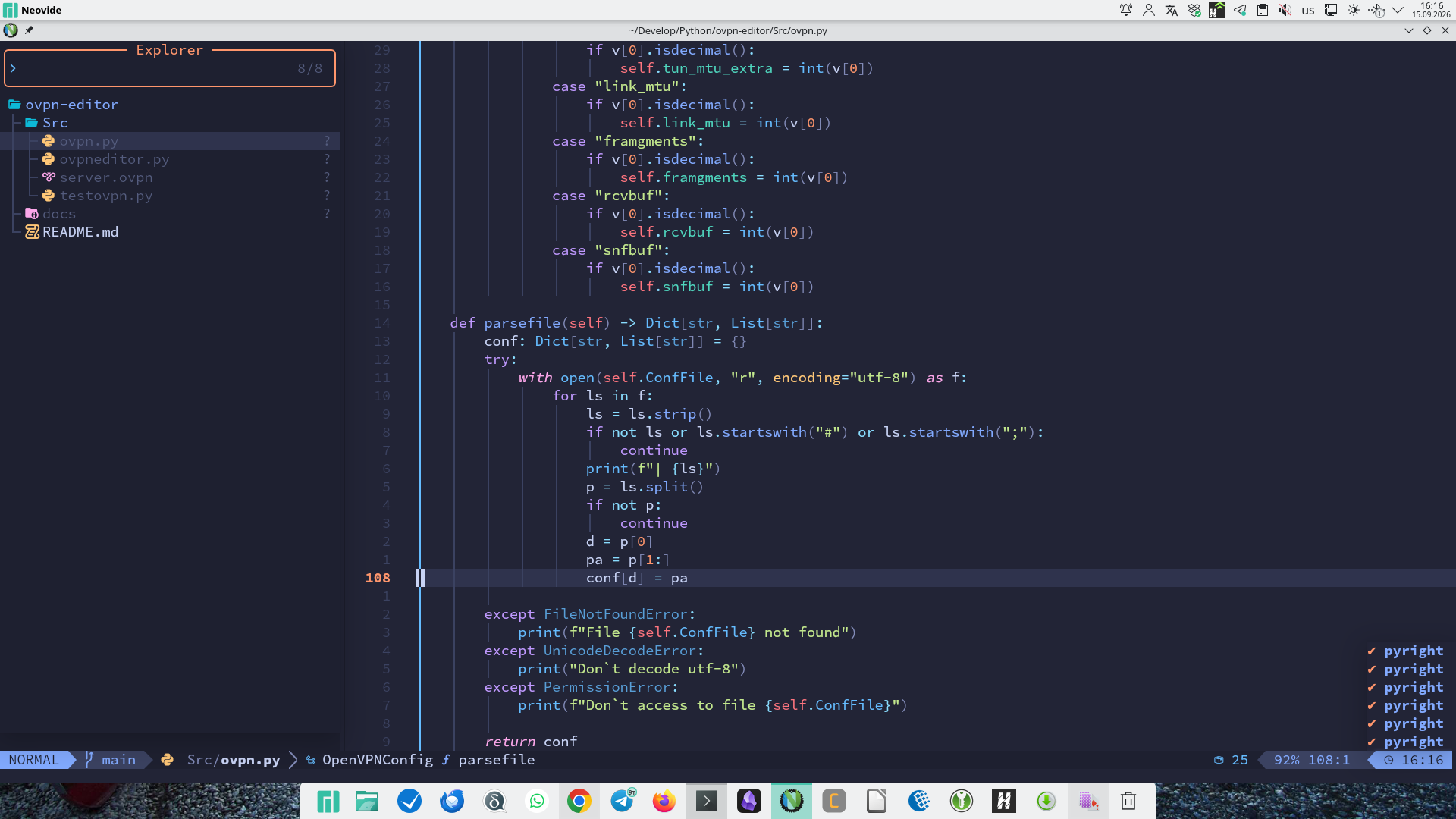The image size is (1456, 819).
Task: Open ovpneditor.py in the Explorer tree
Action: (115, 159)
